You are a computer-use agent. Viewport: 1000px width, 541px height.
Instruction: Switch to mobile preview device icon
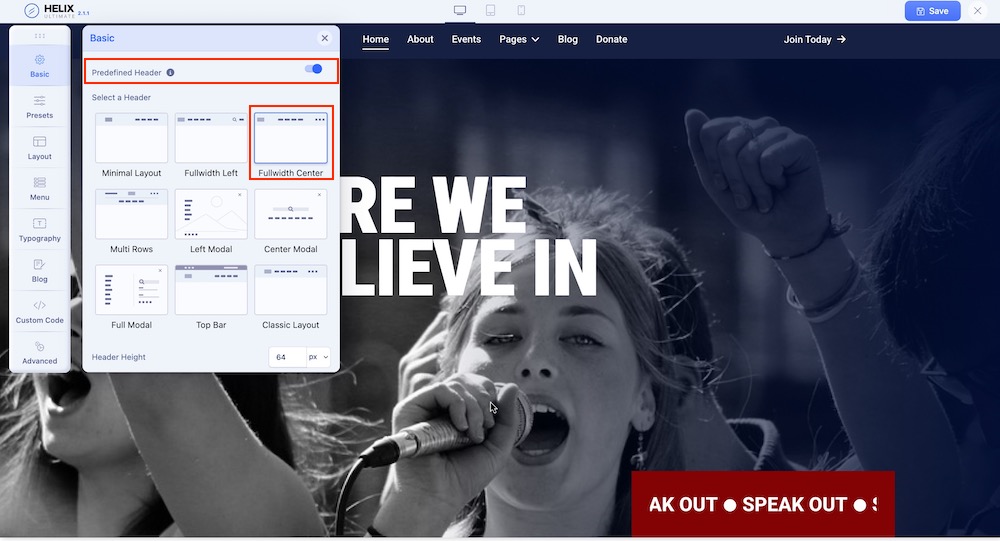tap(521, 11)
